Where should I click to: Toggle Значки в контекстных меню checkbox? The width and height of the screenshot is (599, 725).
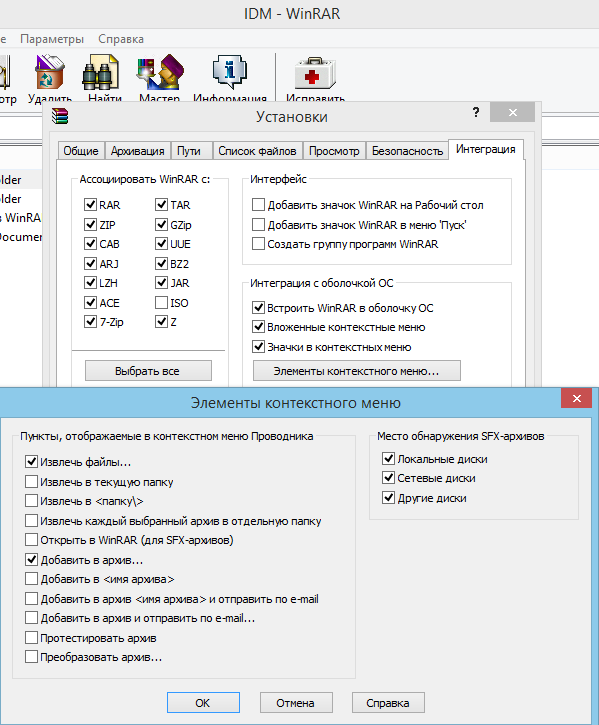click(x=258, y=347)
